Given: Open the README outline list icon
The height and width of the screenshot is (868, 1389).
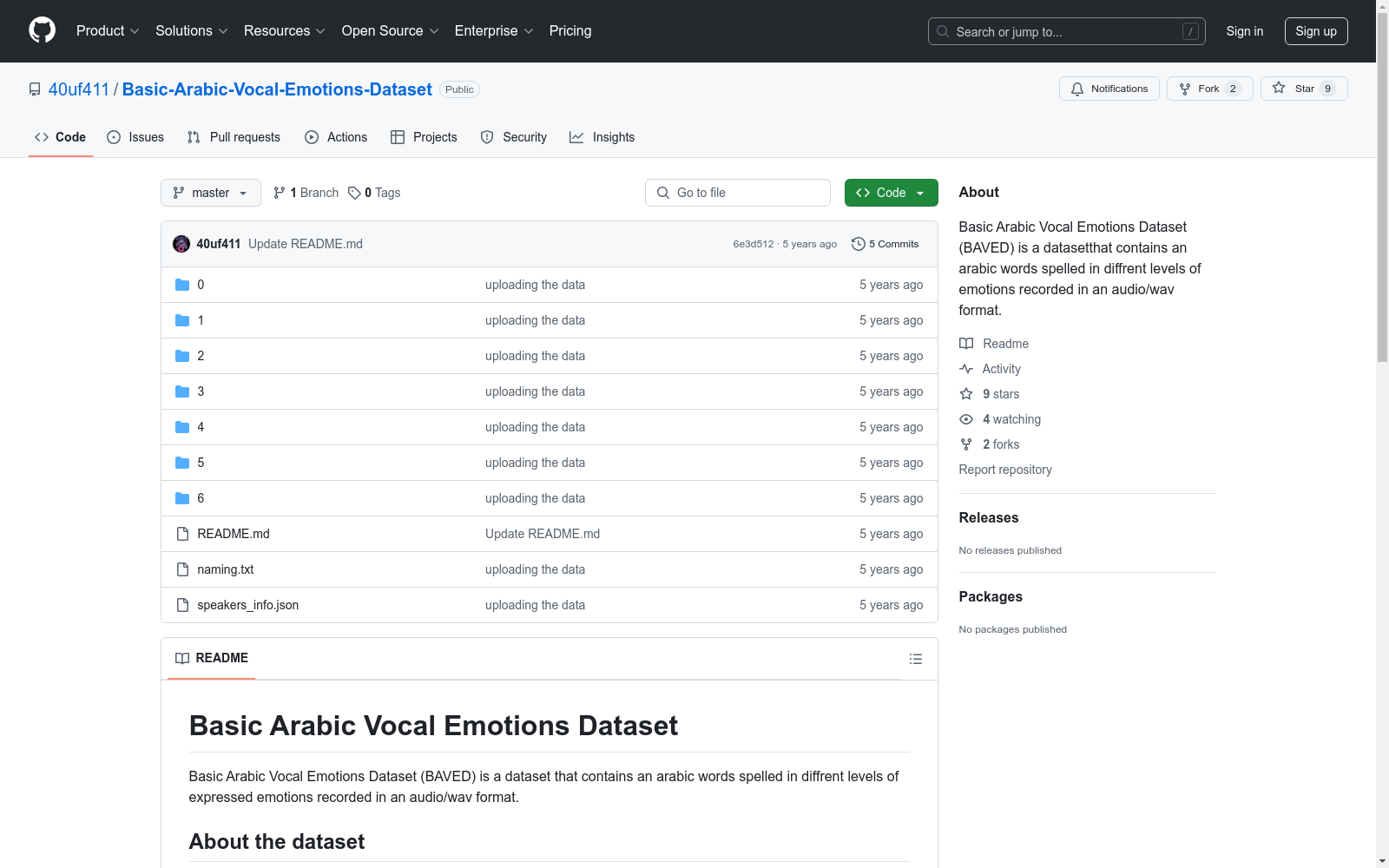Looking at the screenshot, I should tap(915, 659).
